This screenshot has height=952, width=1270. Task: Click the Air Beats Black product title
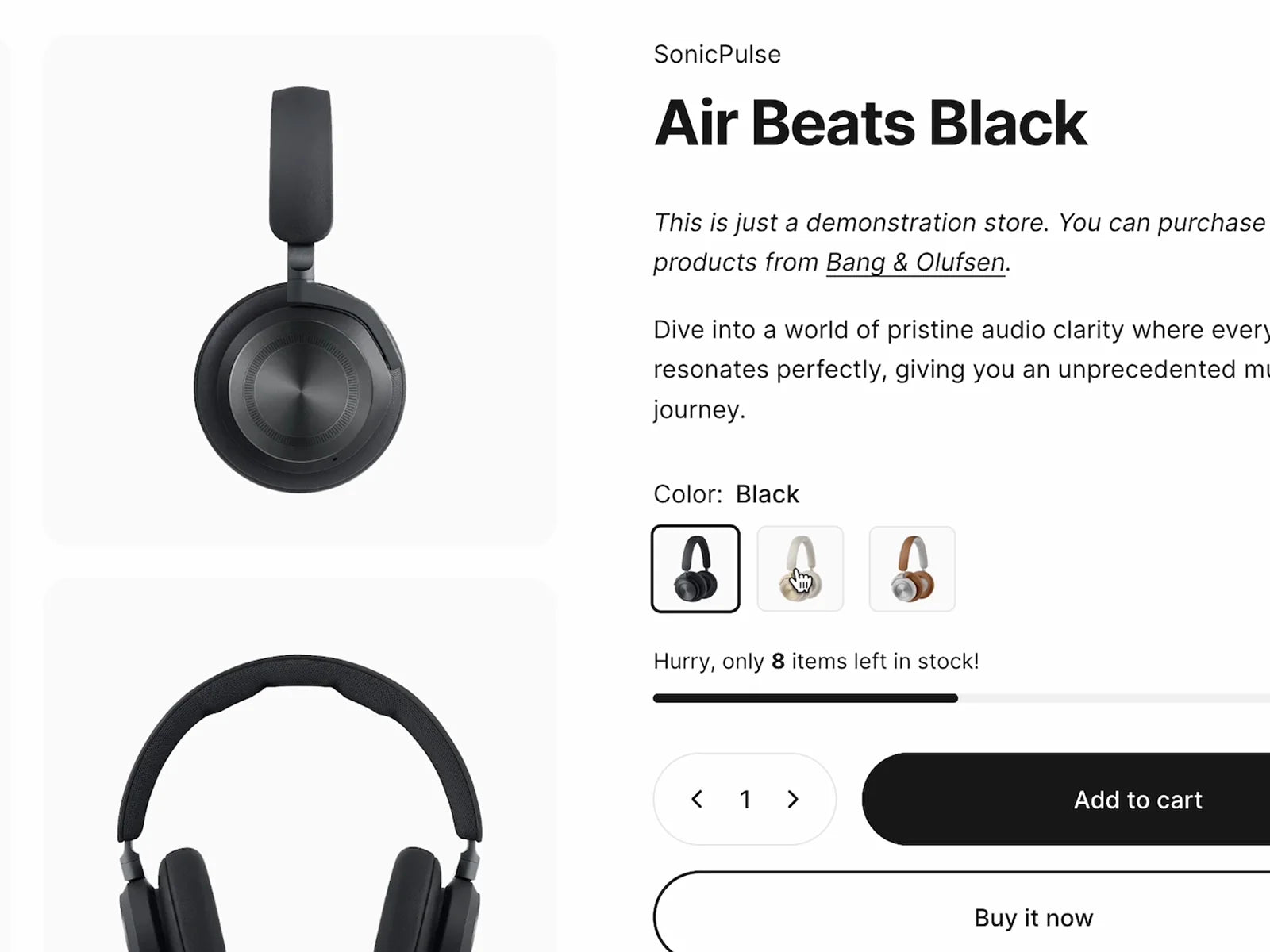point(870,124)
